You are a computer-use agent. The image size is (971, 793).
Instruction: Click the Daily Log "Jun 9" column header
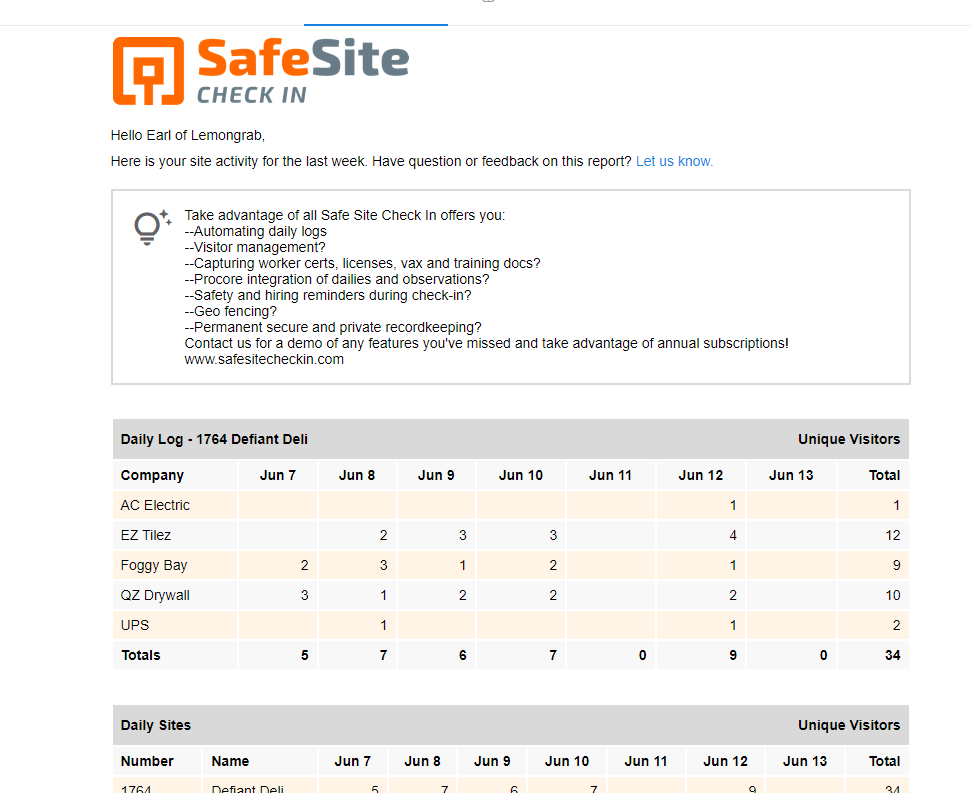(436, 475)
